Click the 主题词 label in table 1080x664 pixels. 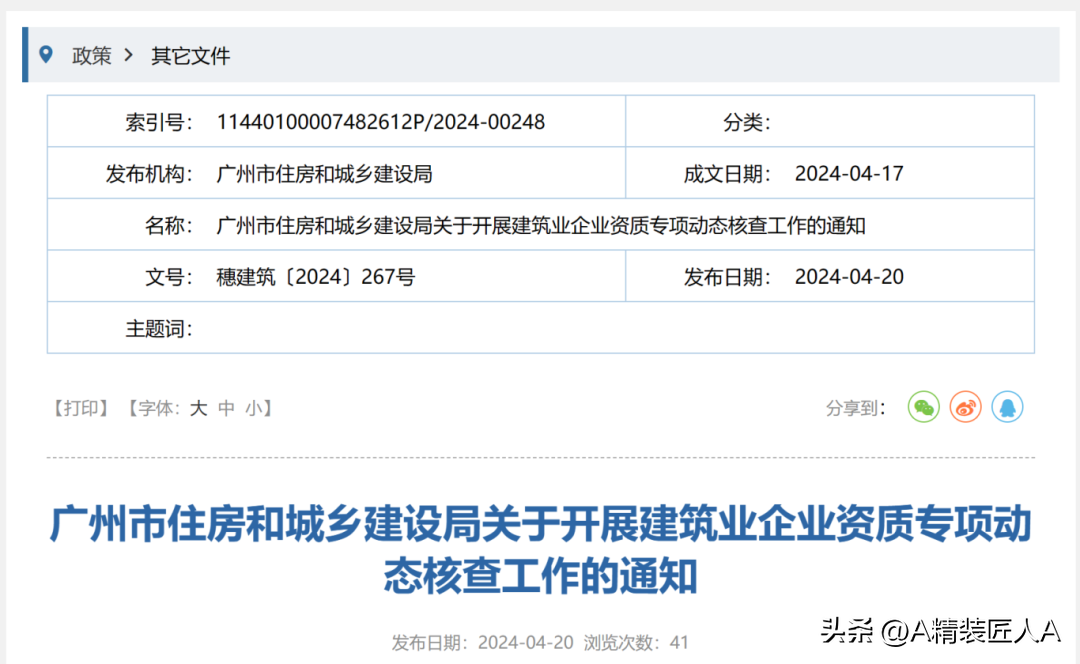(x=158, y=329)
